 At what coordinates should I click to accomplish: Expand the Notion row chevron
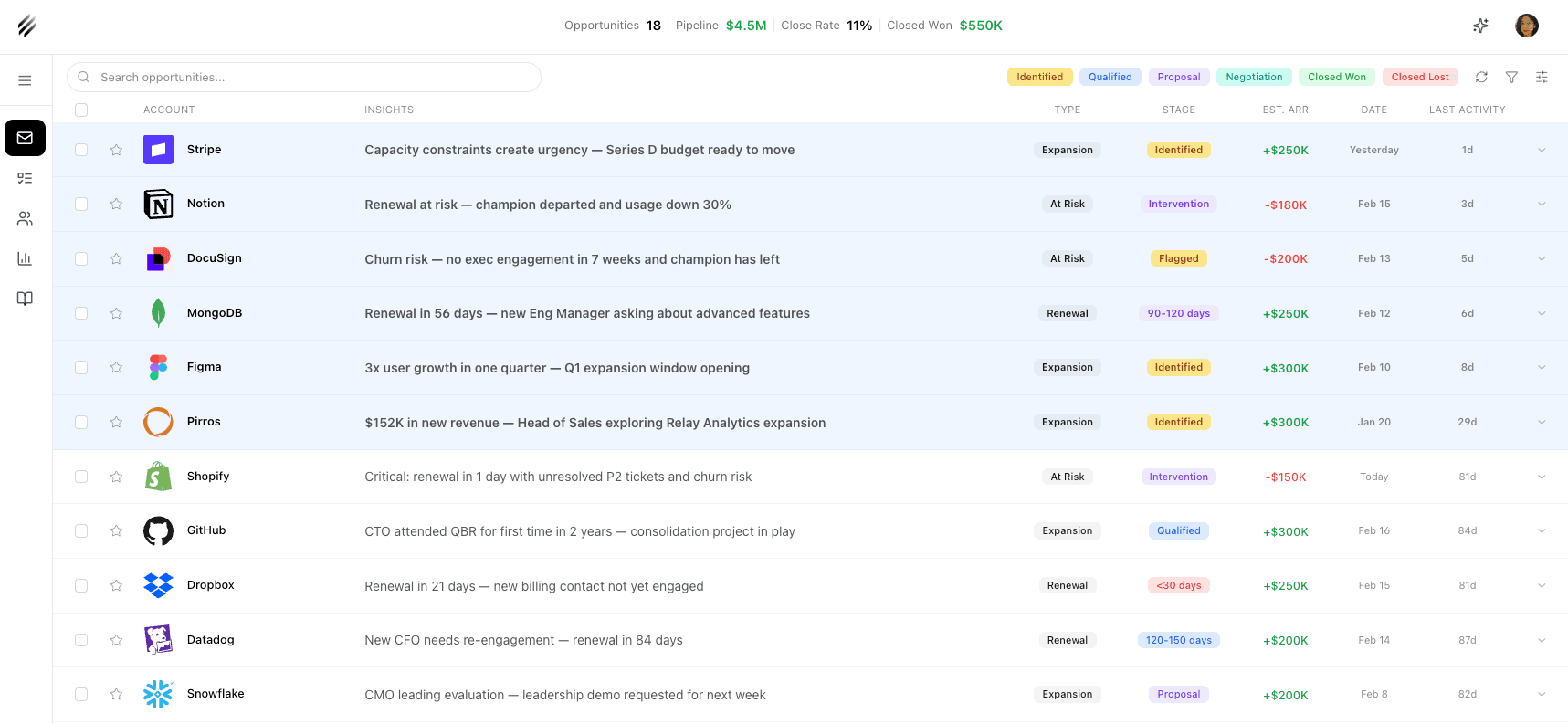[1542, 204]
